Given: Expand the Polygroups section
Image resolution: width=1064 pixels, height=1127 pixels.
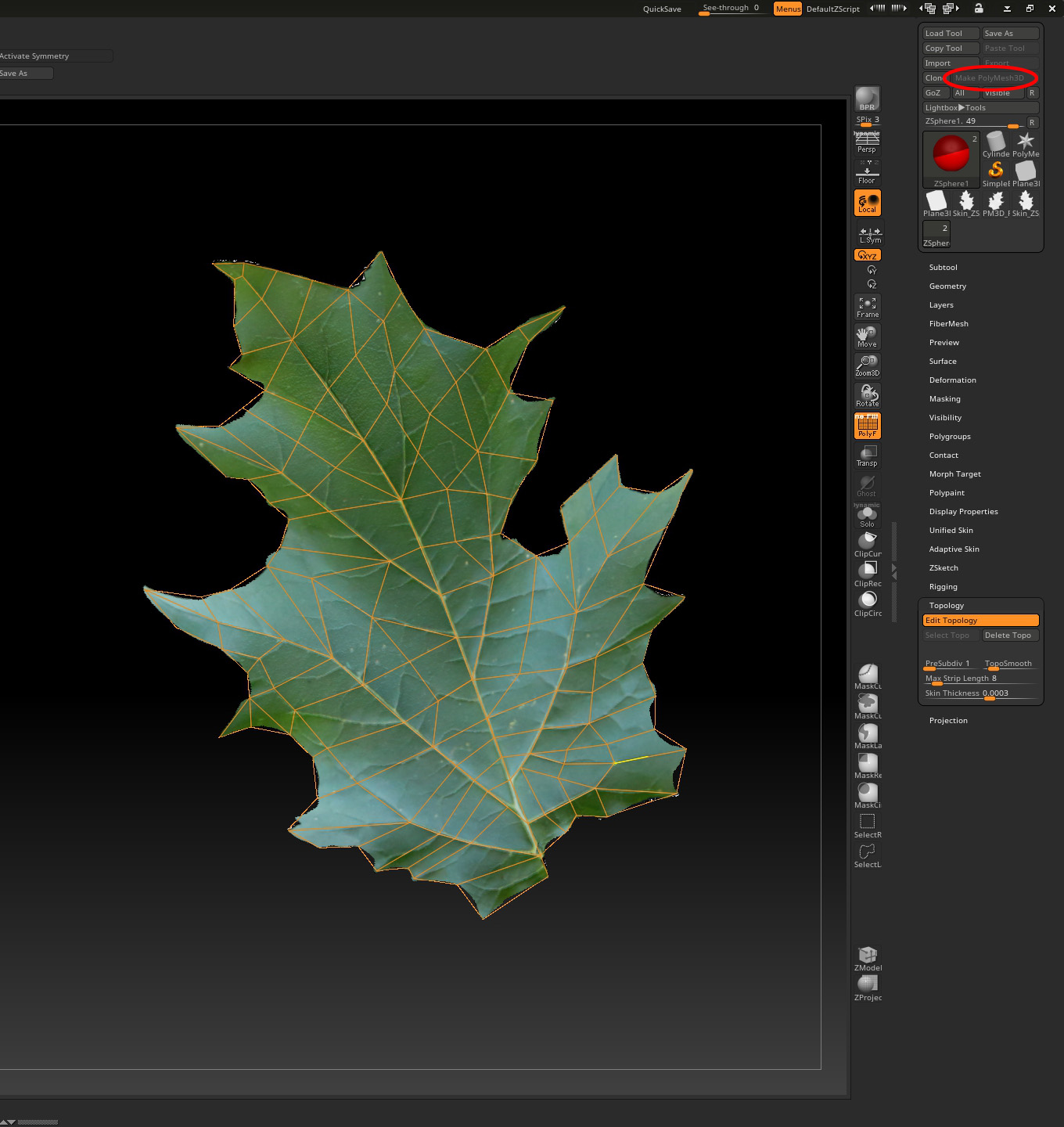Looking at the screenshot, I should tap(950, 436).
